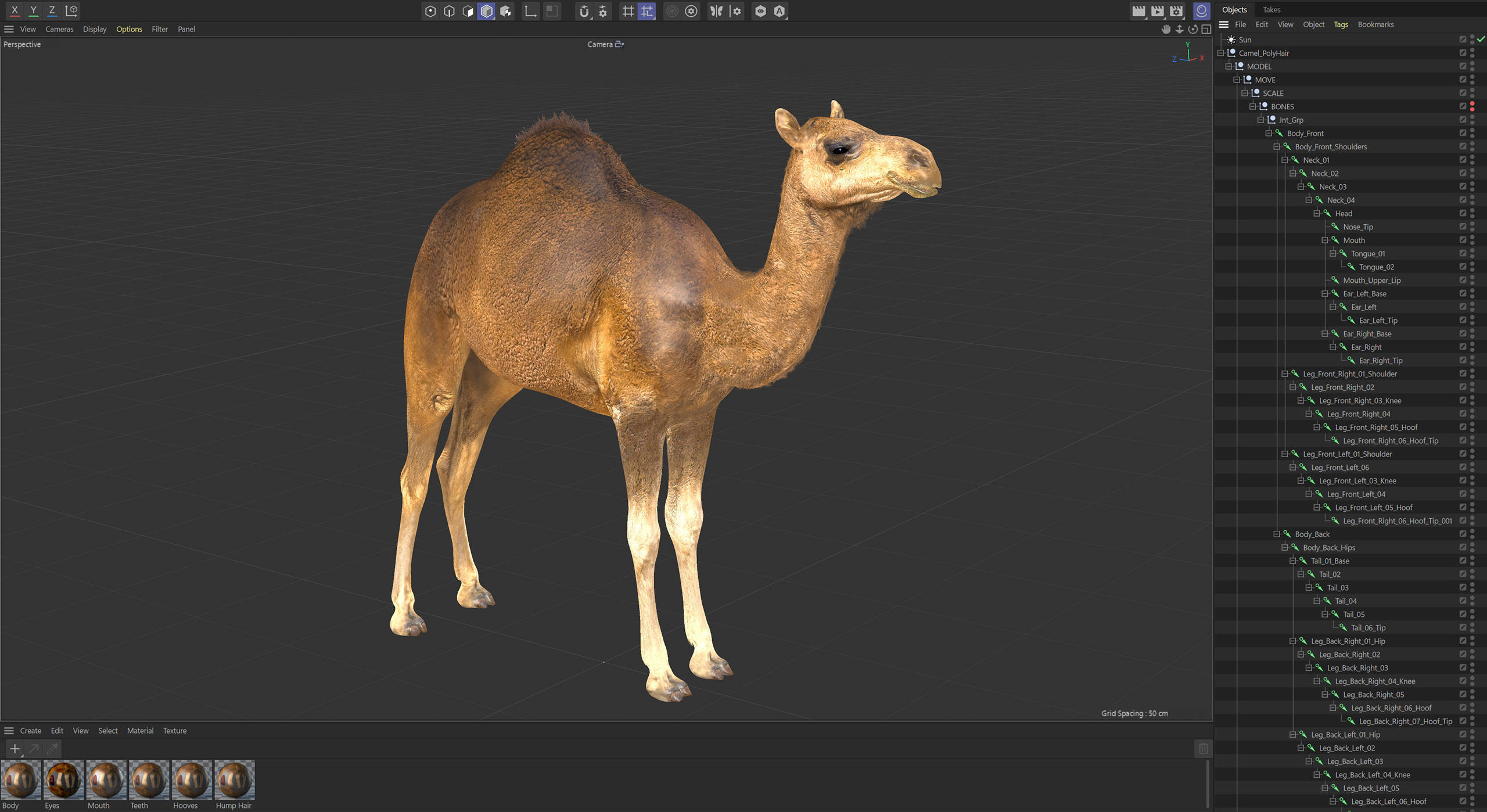This screenshot has width=1487, height=812.
Task: Toggle BONES red visibility dot
Action: [1472, 104]
